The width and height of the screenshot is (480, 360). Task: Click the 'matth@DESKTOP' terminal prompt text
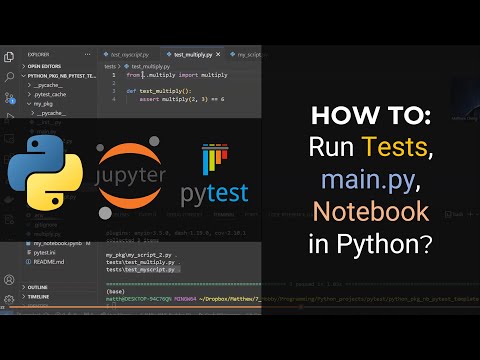[138, 299]
